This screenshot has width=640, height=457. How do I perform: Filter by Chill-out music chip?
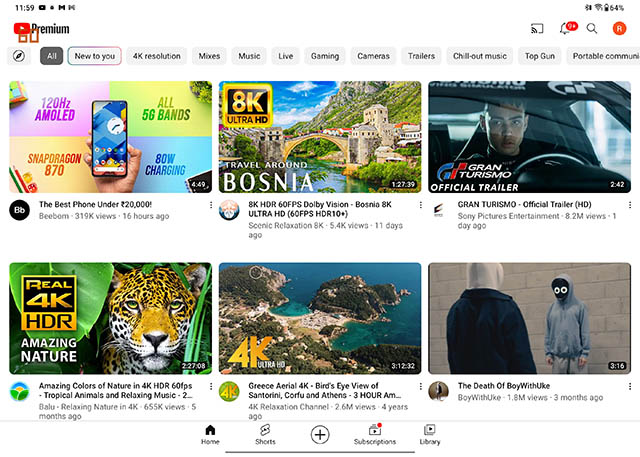pyautogui.click(x=480, y=56)
